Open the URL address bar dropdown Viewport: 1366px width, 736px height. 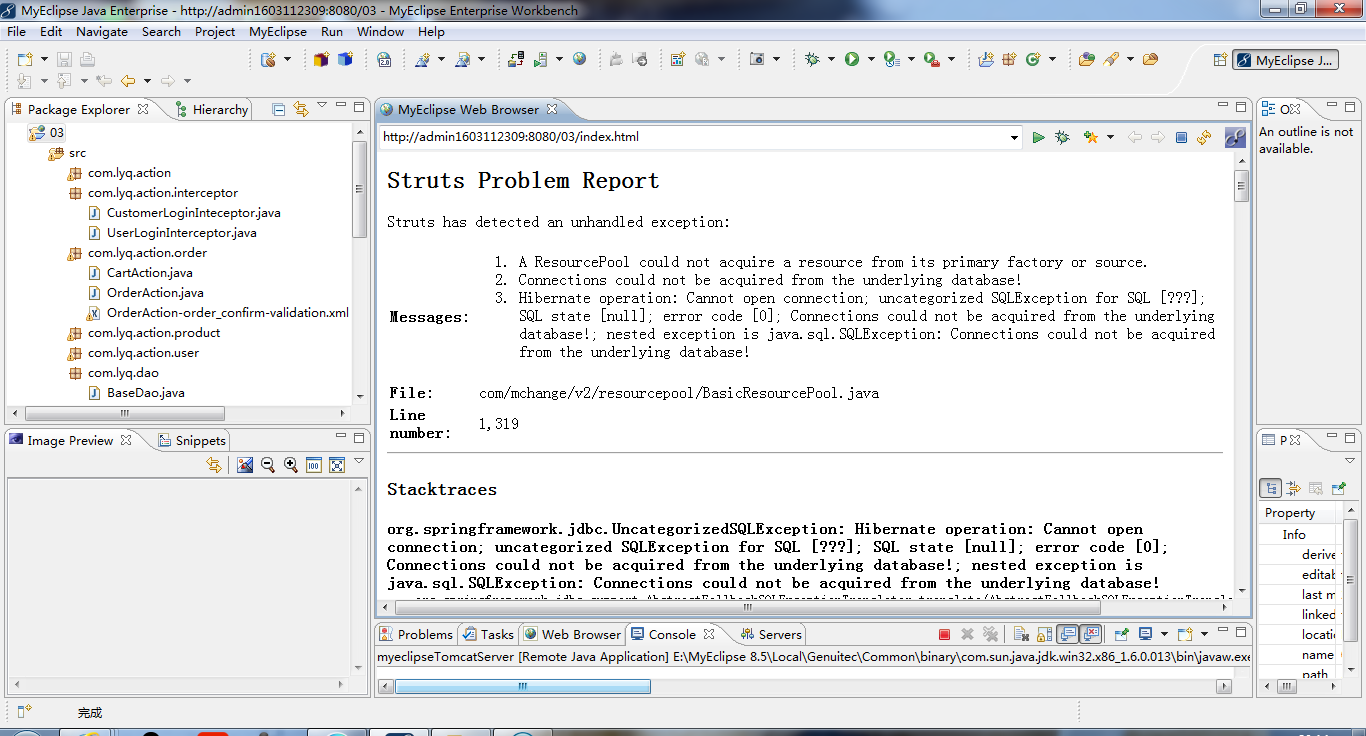pos(1014,137)
